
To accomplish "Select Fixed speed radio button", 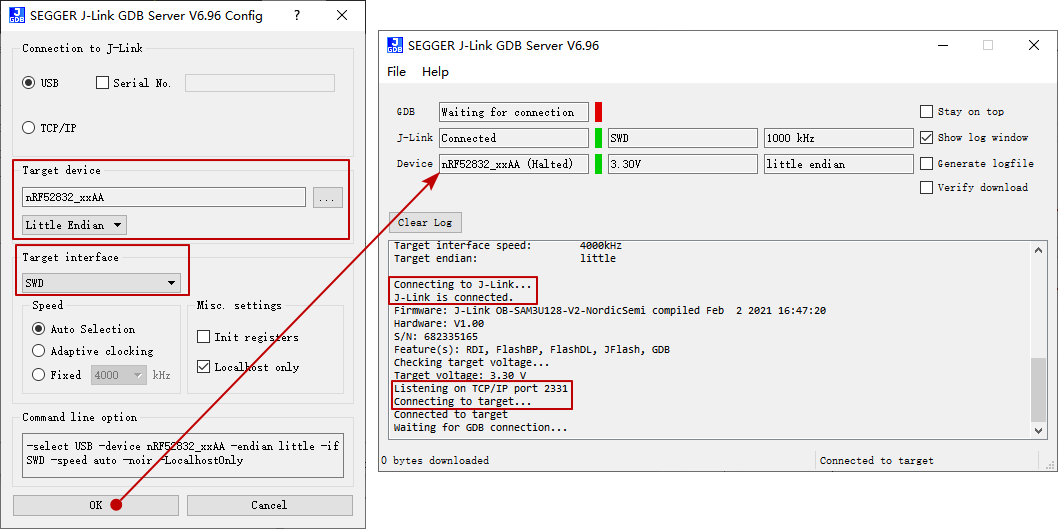I will [39, 375].
